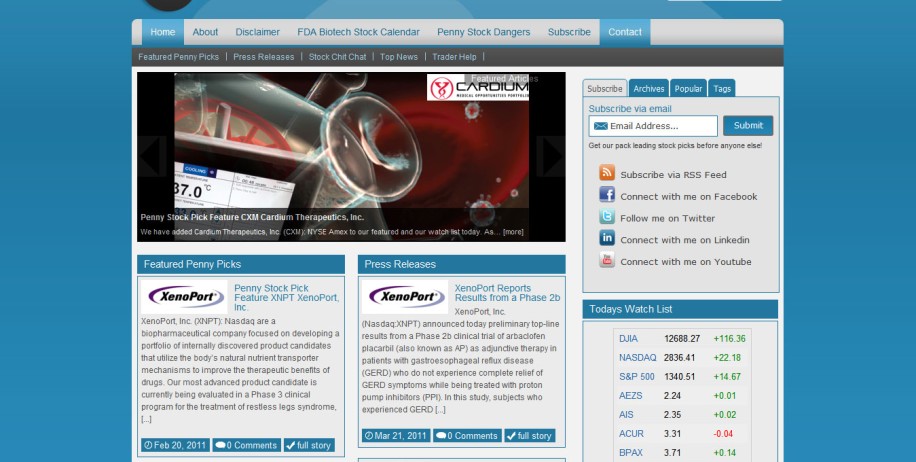Viewport: 916px width, 462px height.
Task: Click the DJIA value 12688.27
Action: (x=682, y=339)
